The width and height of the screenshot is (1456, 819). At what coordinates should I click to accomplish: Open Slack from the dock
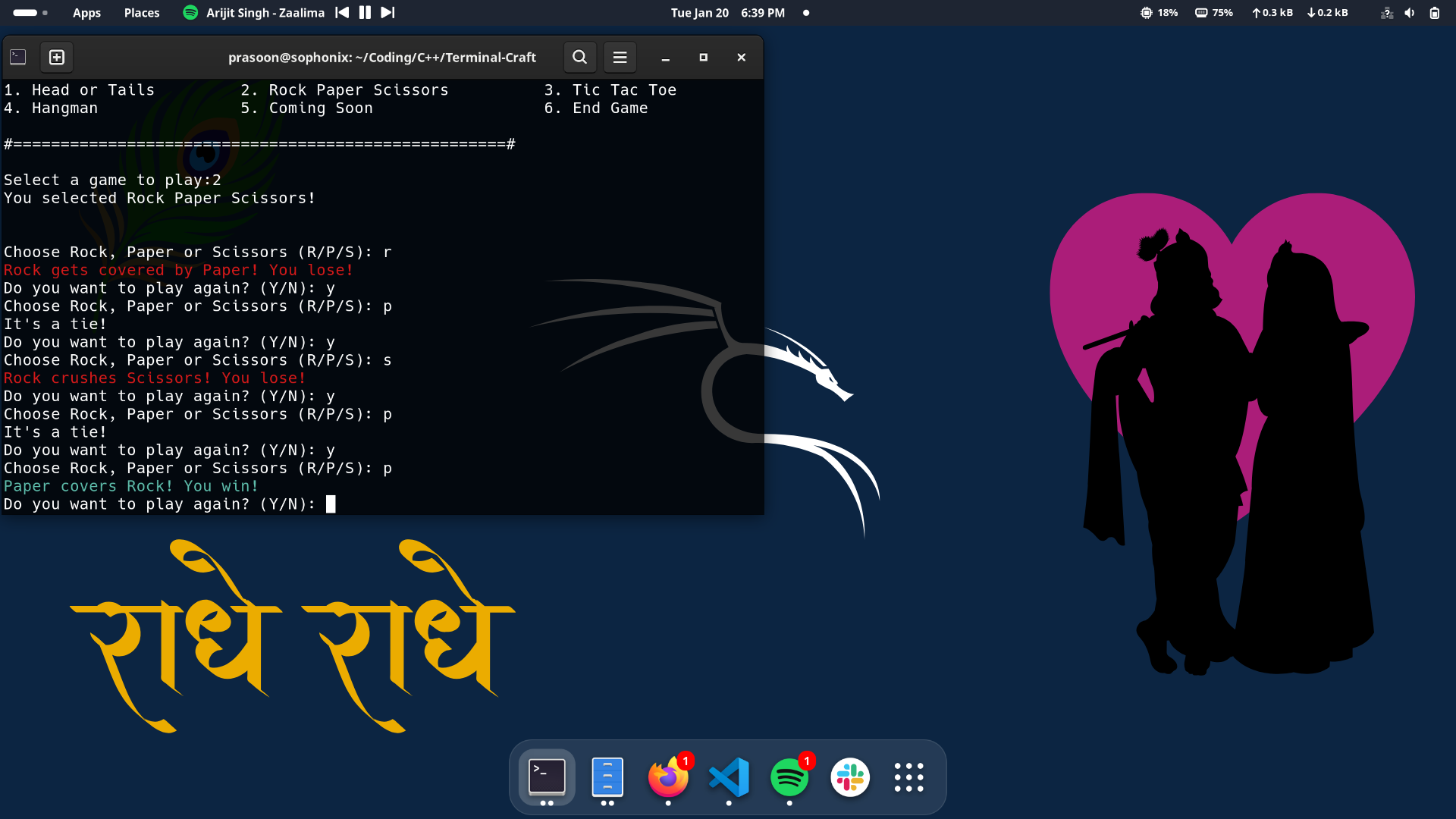click(x=850, y=777)
